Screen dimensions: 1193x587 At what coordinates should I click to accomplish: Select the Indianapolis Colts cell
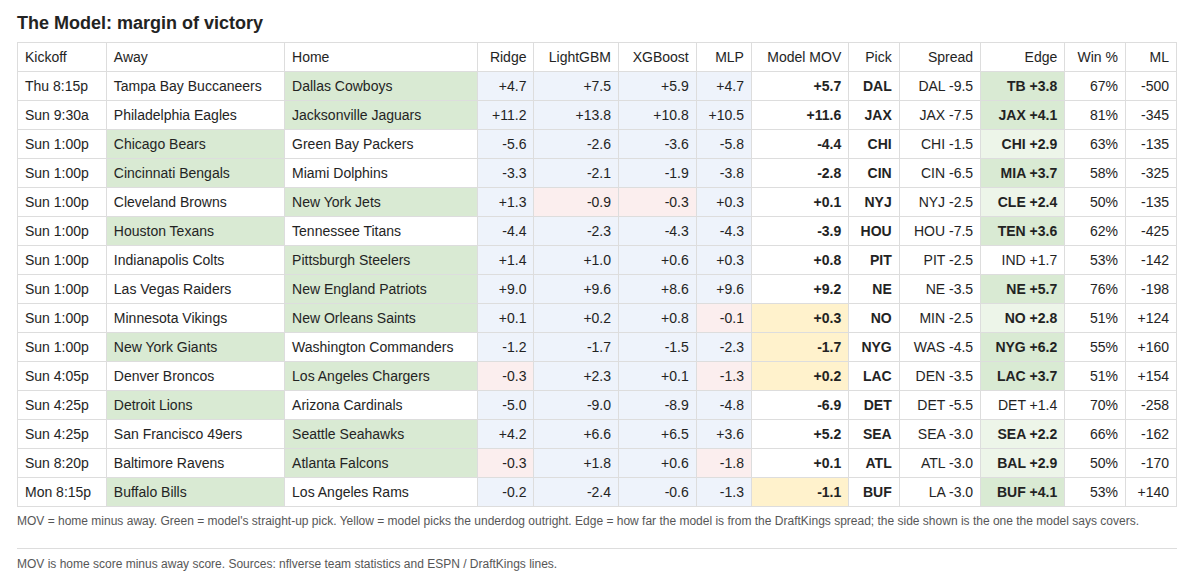196,260
